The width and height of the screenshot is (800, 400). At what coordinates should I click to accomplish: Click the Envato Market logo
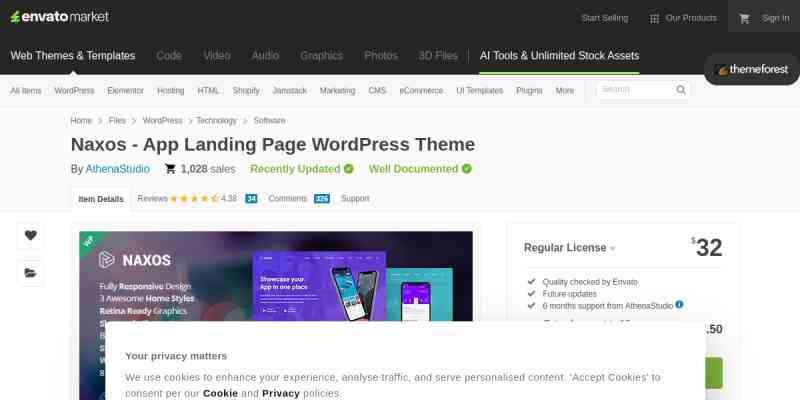tap(60, 17)
